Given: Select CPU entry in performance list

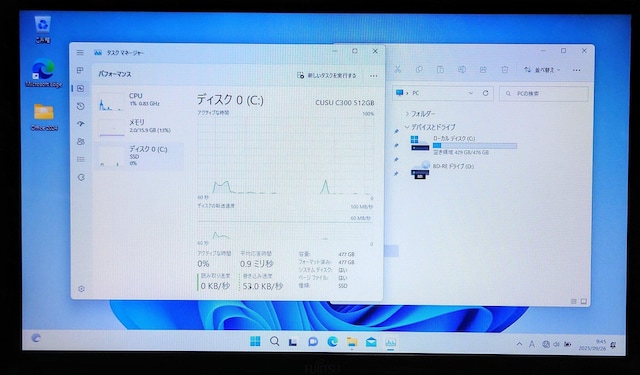Looking at the screenshot, I should click(139, 101).
